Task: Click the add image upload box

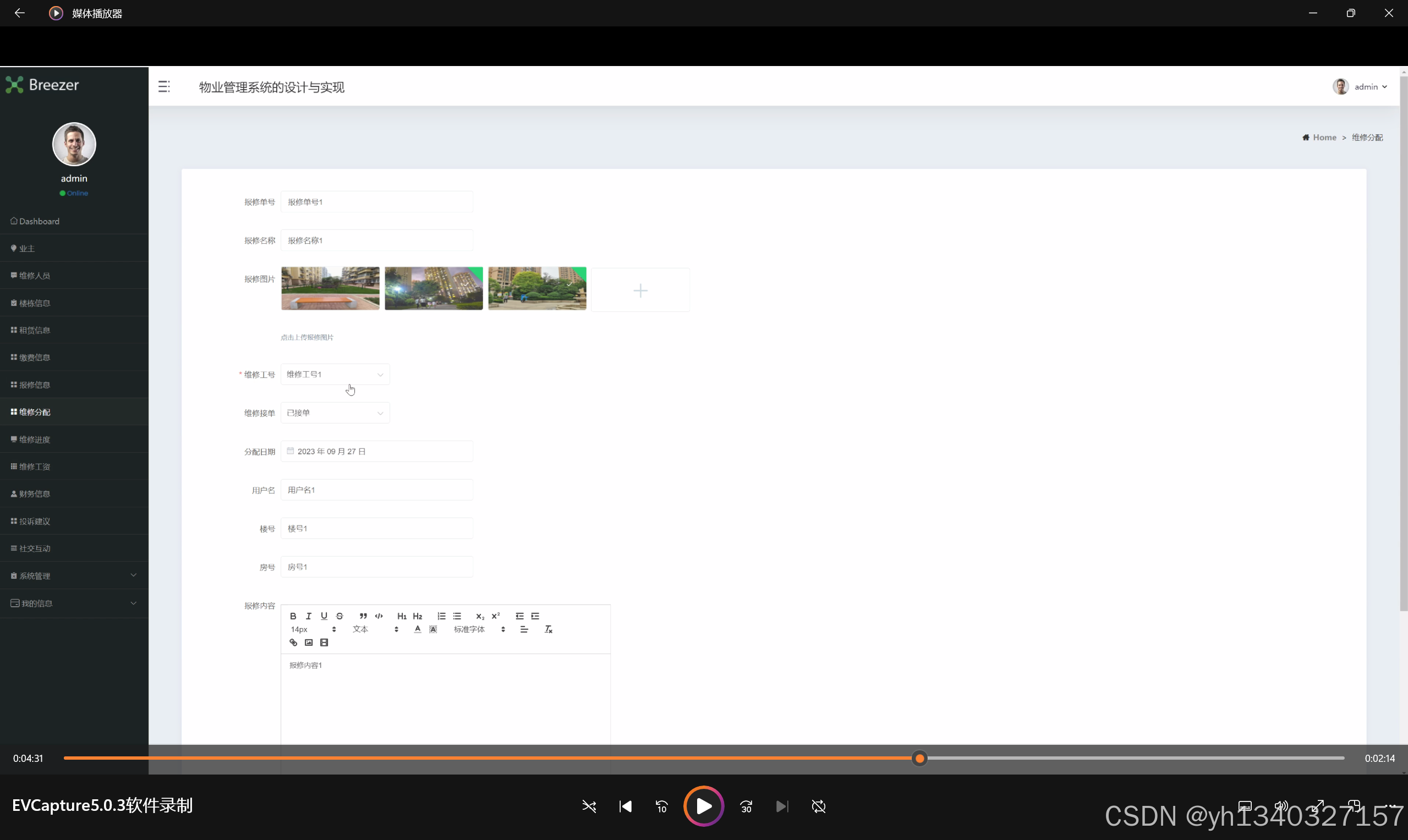Action: [640, 290]
